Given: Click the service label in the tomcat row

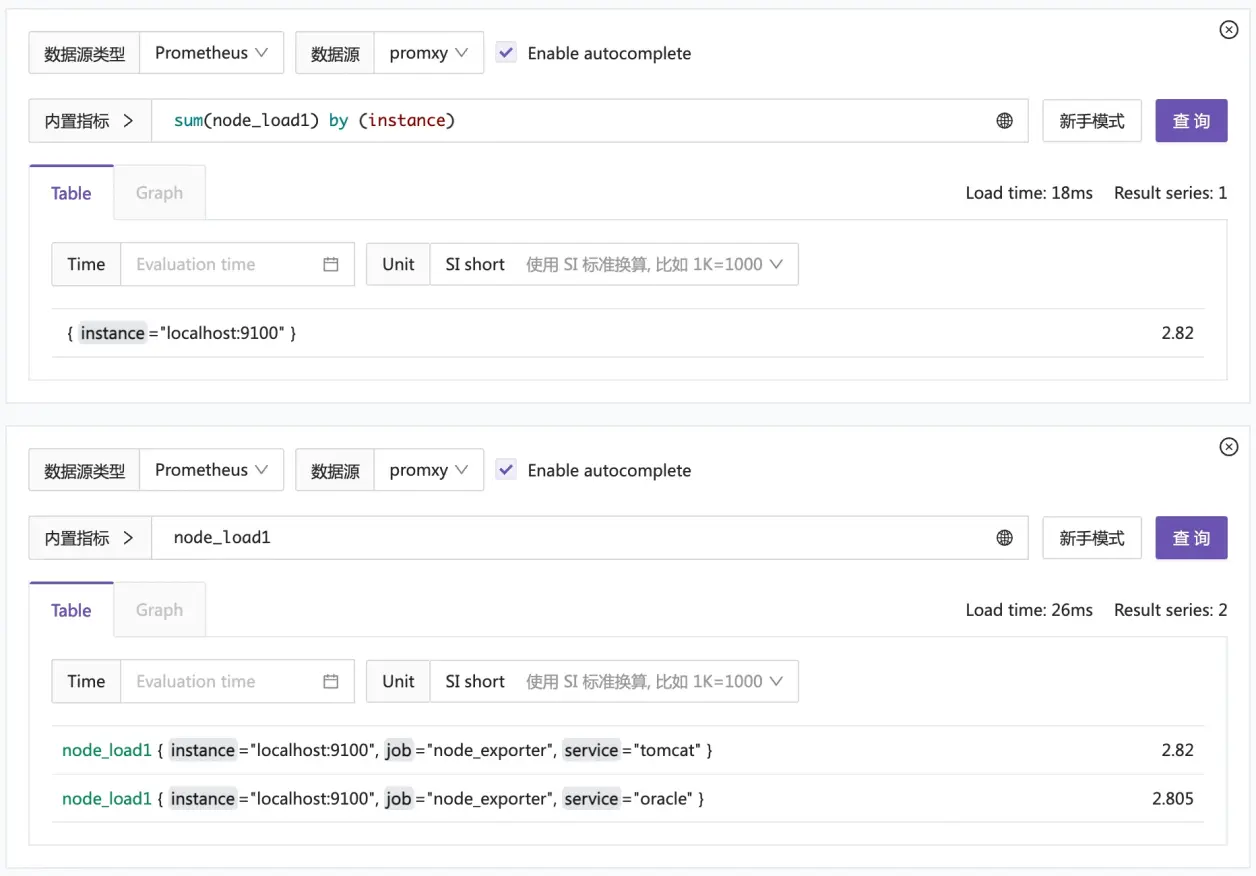Looking at the screenshot, I should point(591,750).
